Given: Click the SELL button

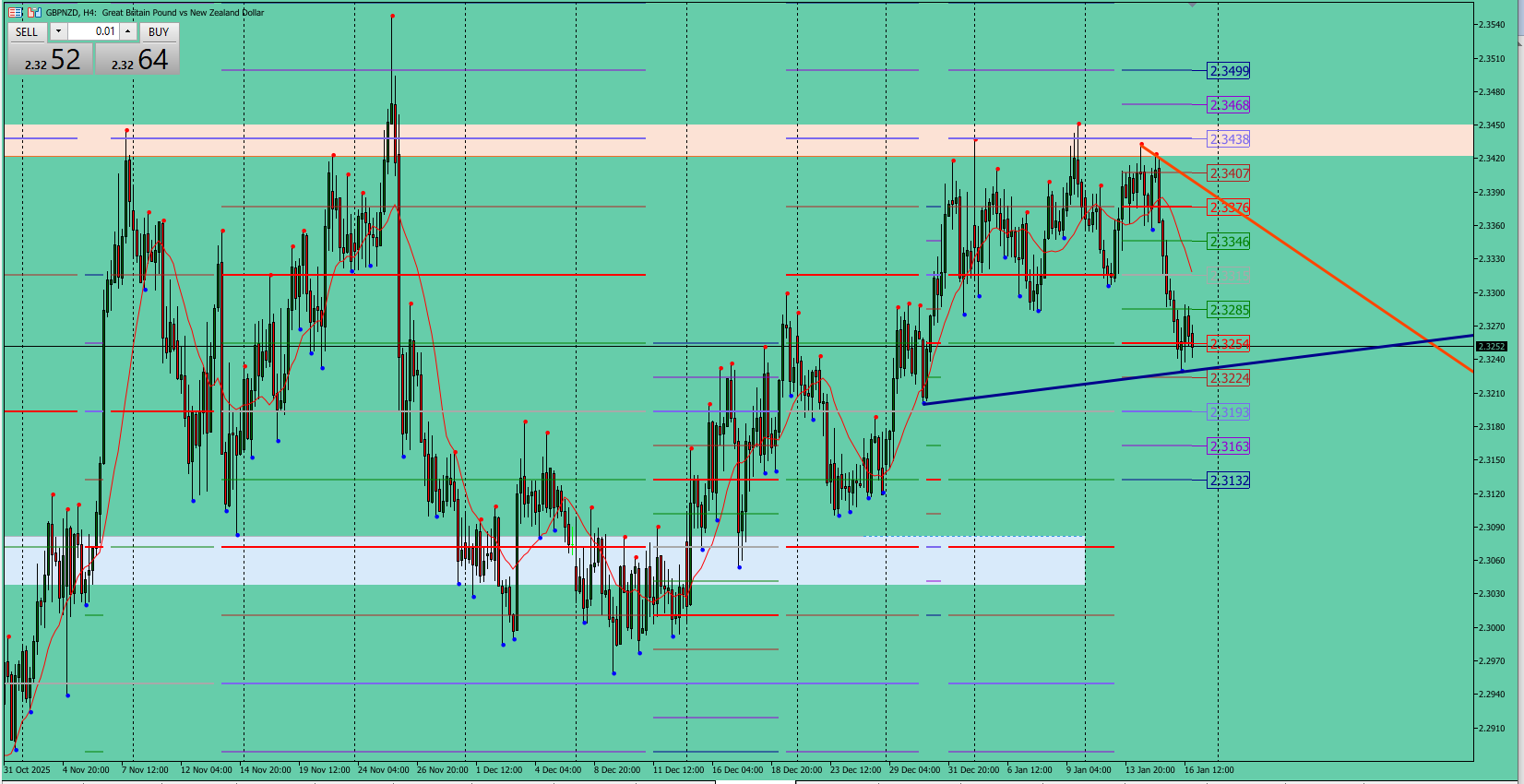Looking at the screenshot, I should 27,31.
